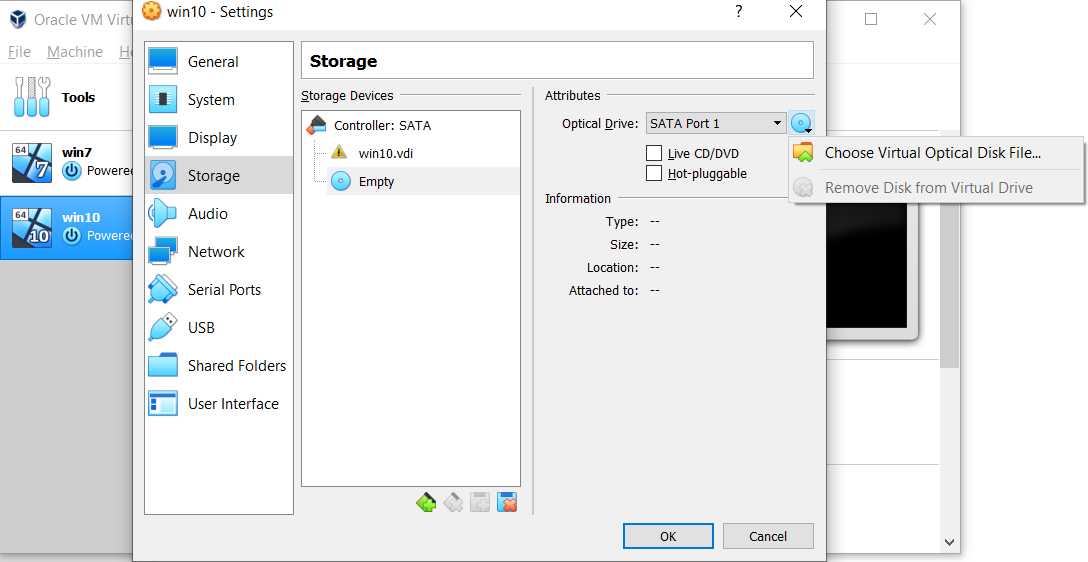Open the Machine menu in VirtualBox Manager
This screenshot has height=562, width=1088.
(75, 52)
